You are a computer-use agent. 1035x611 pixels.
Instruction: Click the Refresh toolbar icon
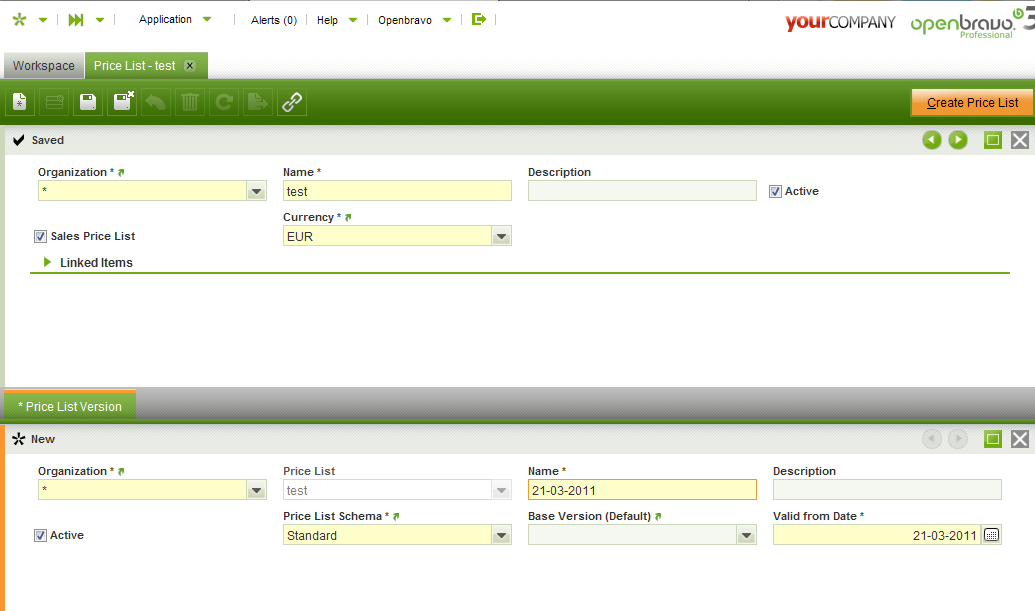click(x=224, y=102)
